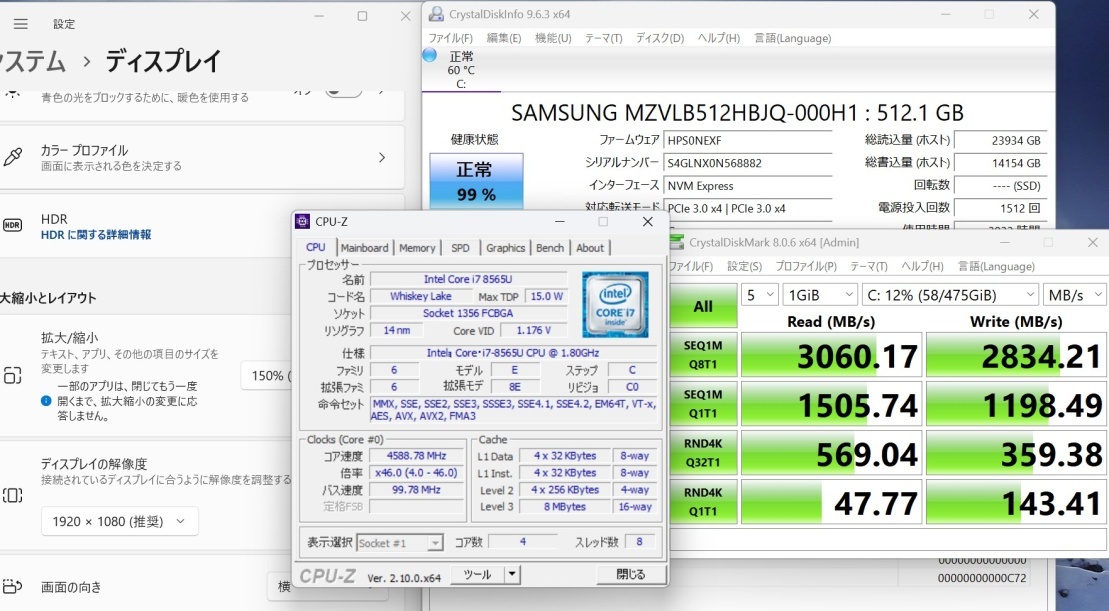Open the 150% scale dropdown
This screenshot has width=1109, height=611.
(x=267, y=376)
